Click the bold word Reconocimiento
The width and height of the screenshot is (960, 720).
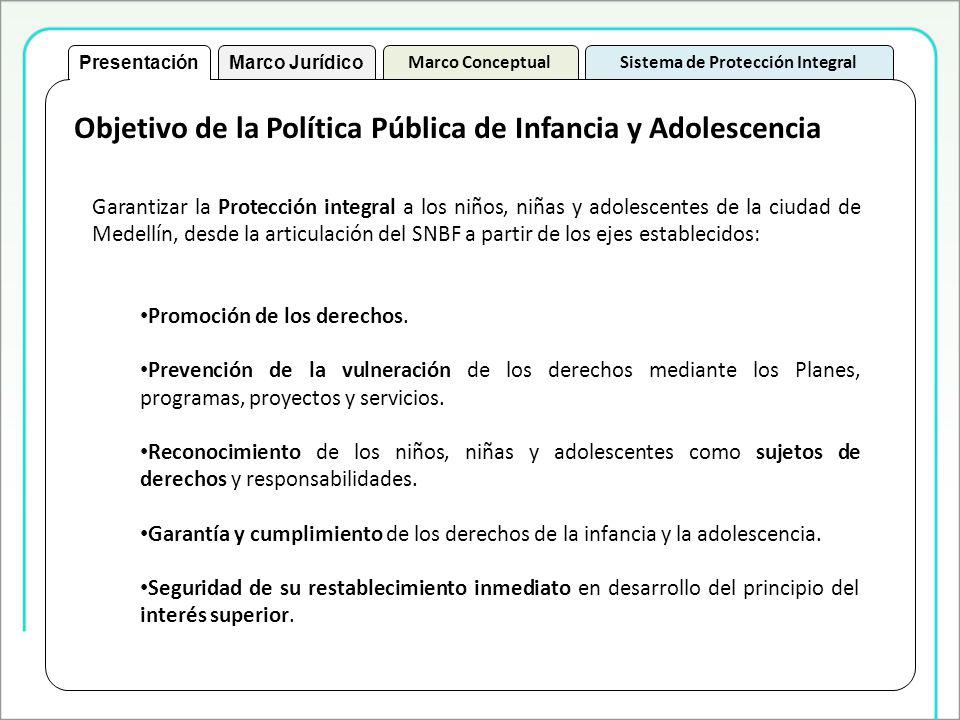(x=224, y=452)
